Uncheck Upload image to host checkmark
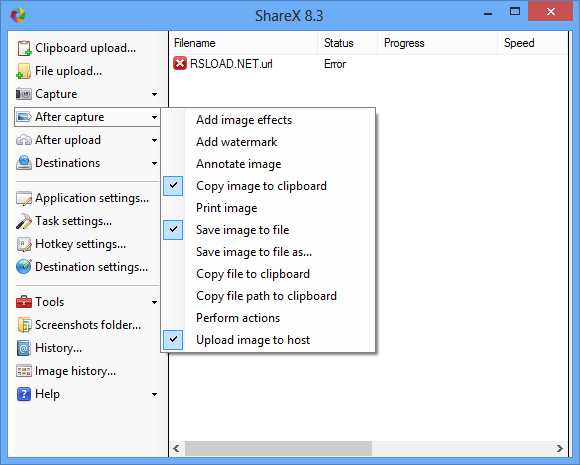The height and width of the screenshot is (465, 580). coord(173,340)
